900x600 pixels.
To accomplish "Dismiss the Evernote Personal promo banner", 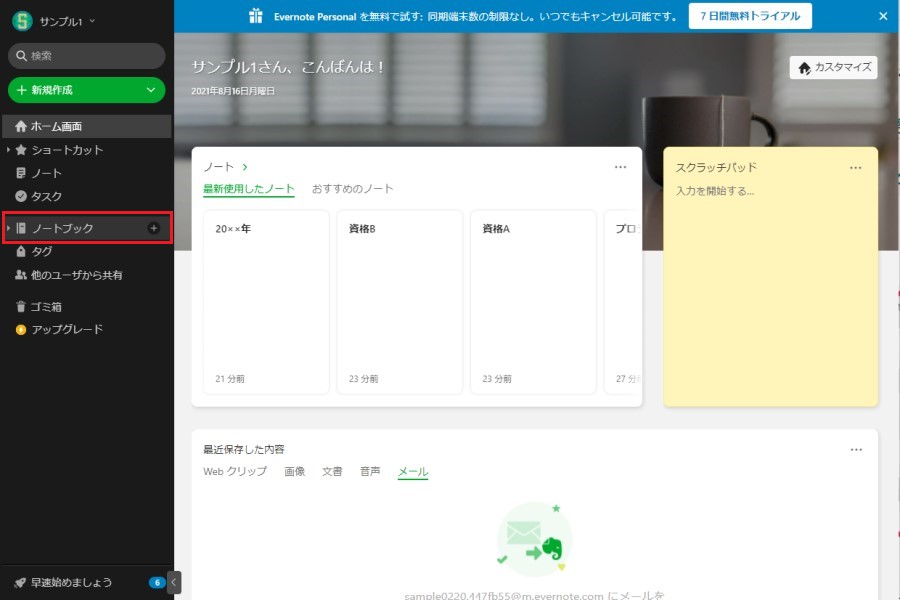I will [x=883, y=16].
